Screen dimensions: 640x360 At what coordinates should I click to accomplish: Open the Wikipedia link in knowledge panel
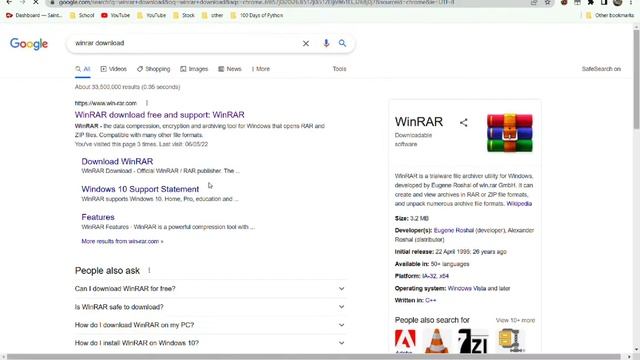coord(519,204)
